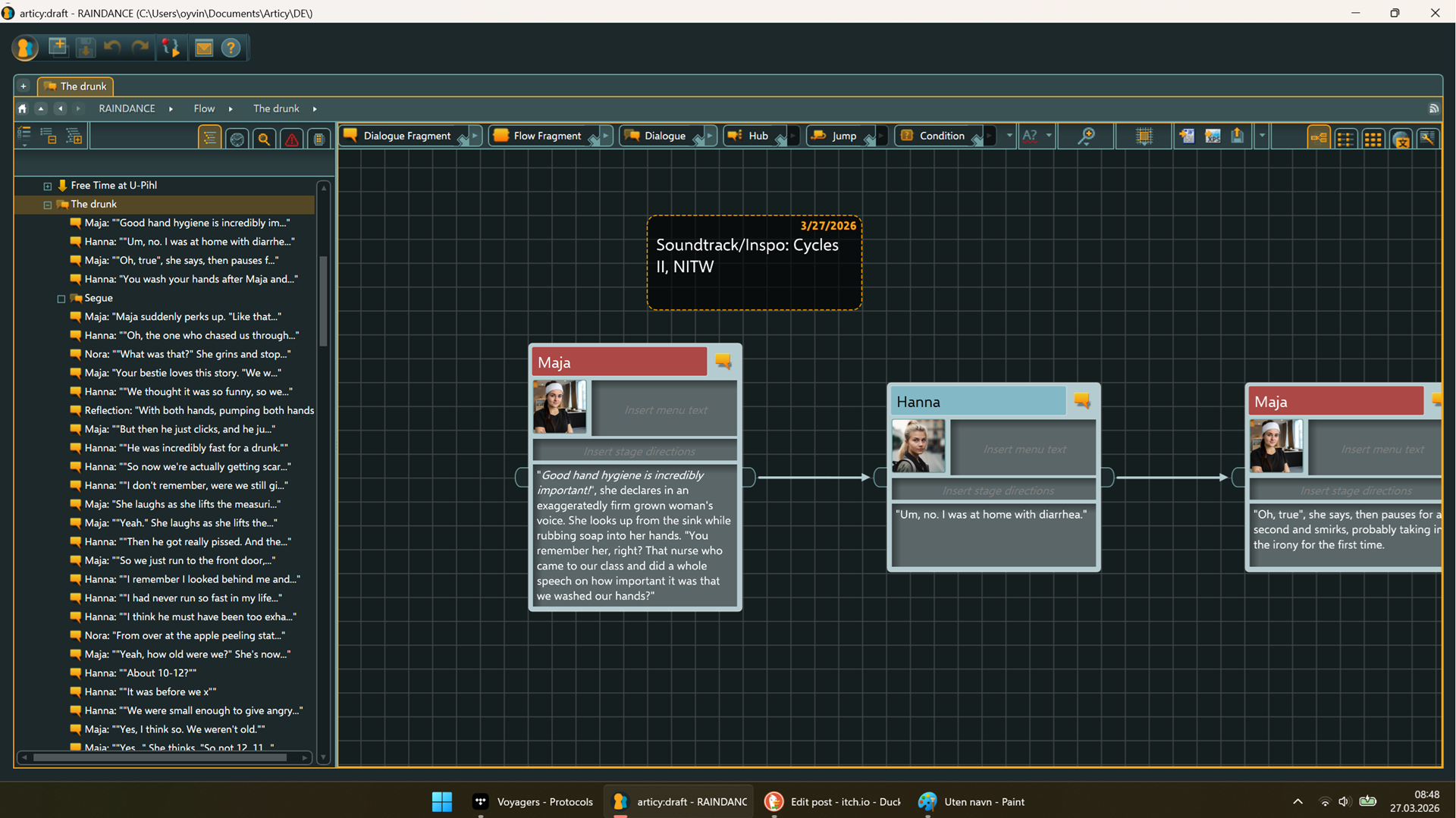Click the localization globe view icon
Image resolution: width=1456 pixels, height=818 pixels.
(x=1401, y=138)
